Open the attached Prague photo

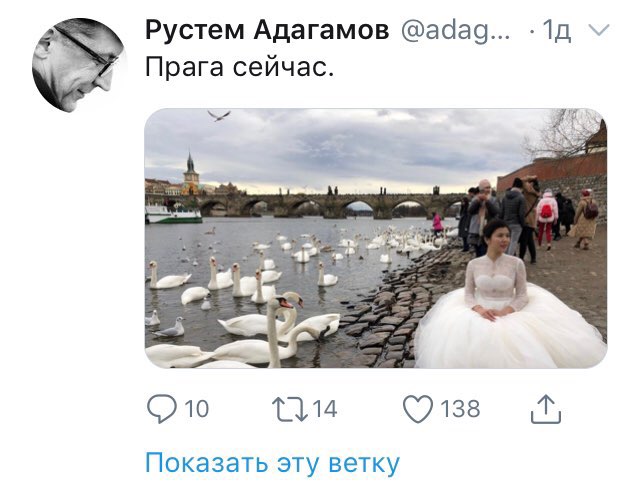(376, 238)
